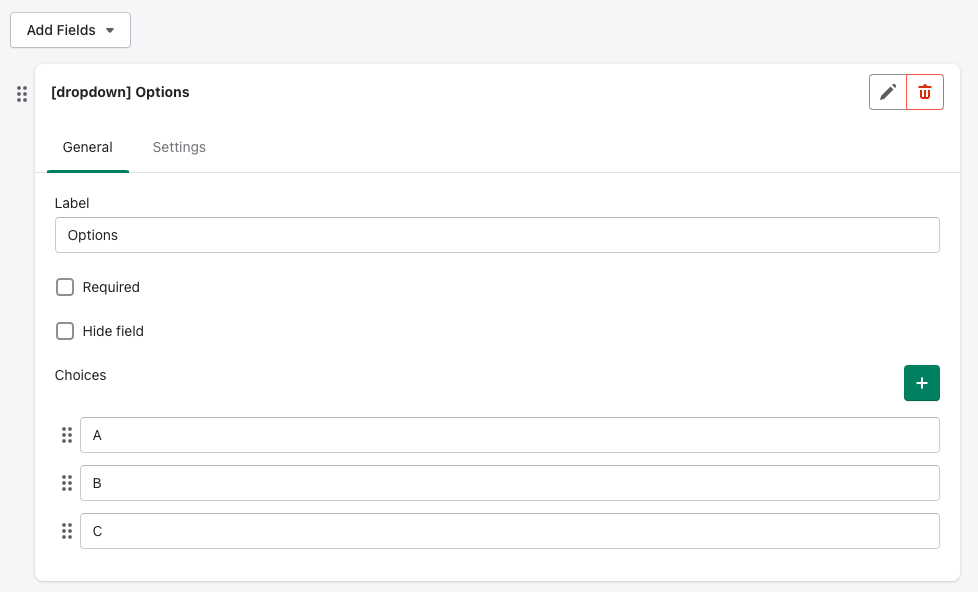This screenshot has height=592, width=978.
Task: Add a new choice with the plus icon
Action: 921,383
